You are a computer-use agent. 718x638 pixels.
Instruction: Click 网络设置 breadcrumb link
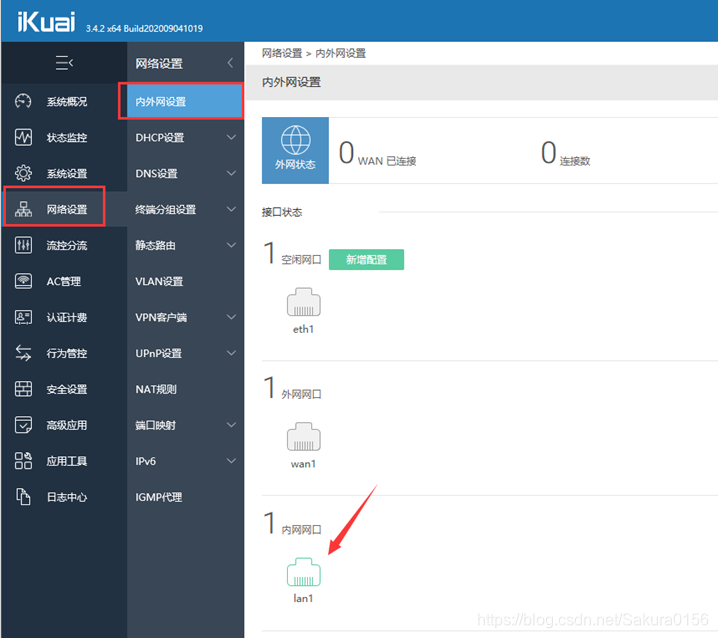[282, 53]
